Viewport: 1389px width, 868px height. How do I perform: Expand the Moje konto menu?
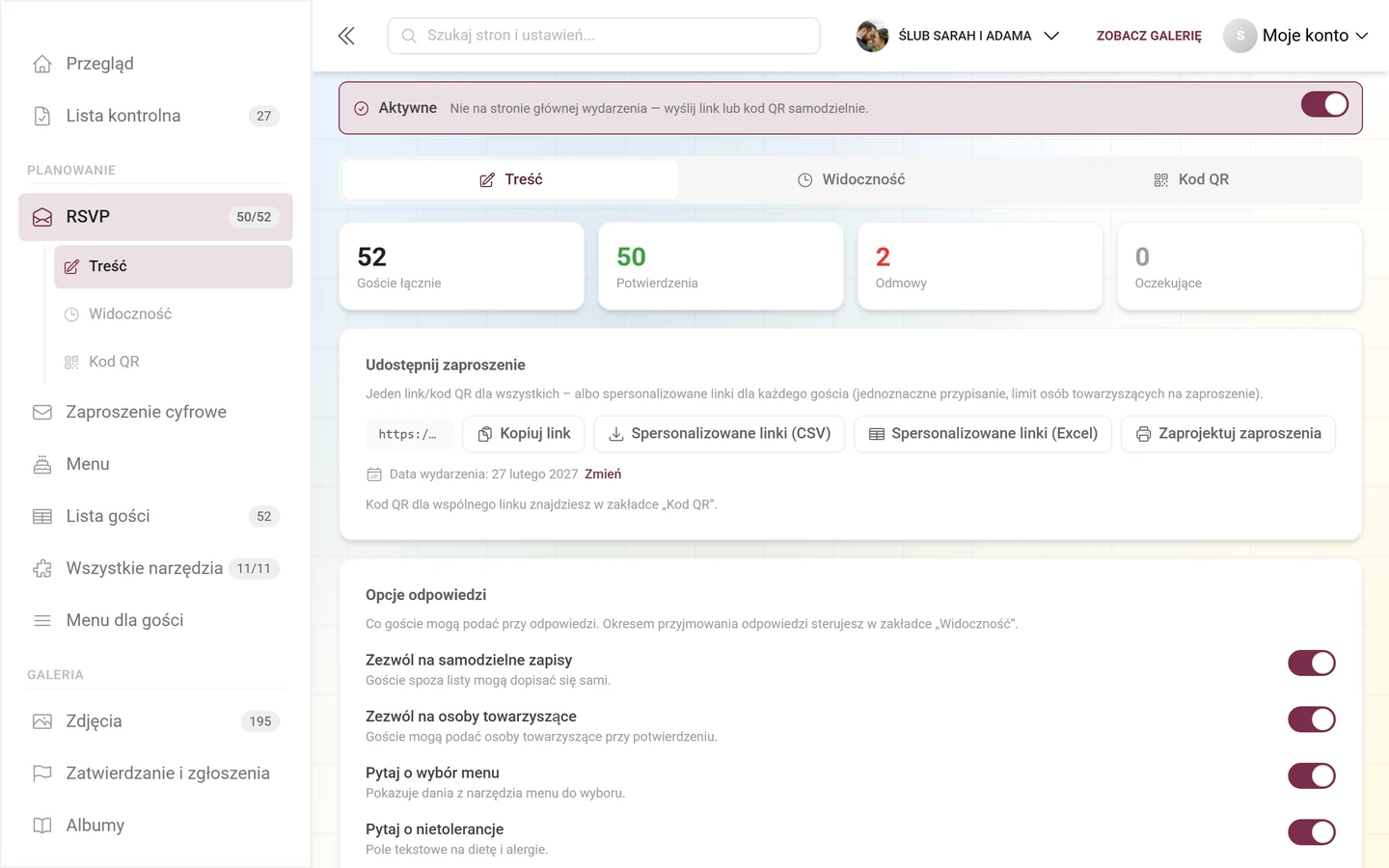pos(1296,36)
